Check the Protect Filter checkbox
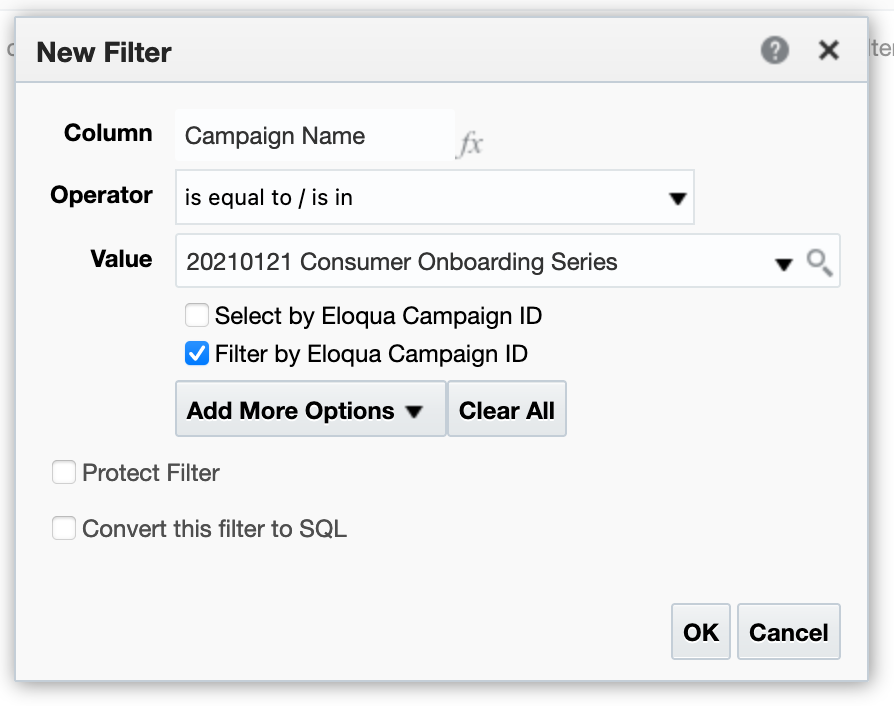 [x=64, y=472]
